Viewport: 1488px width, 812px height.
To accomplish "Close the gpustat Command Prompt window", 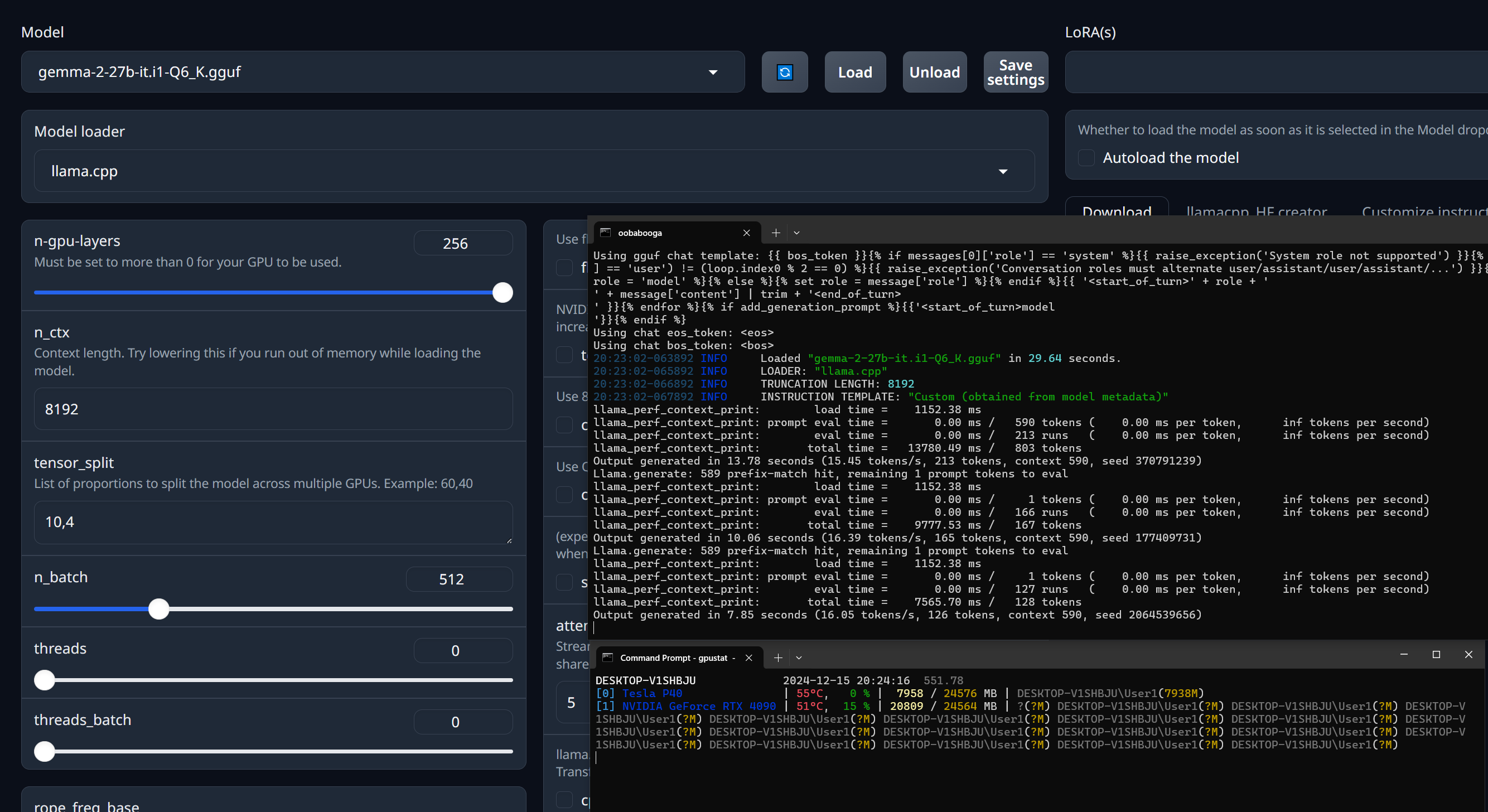I will click(x=1469, y=654).
